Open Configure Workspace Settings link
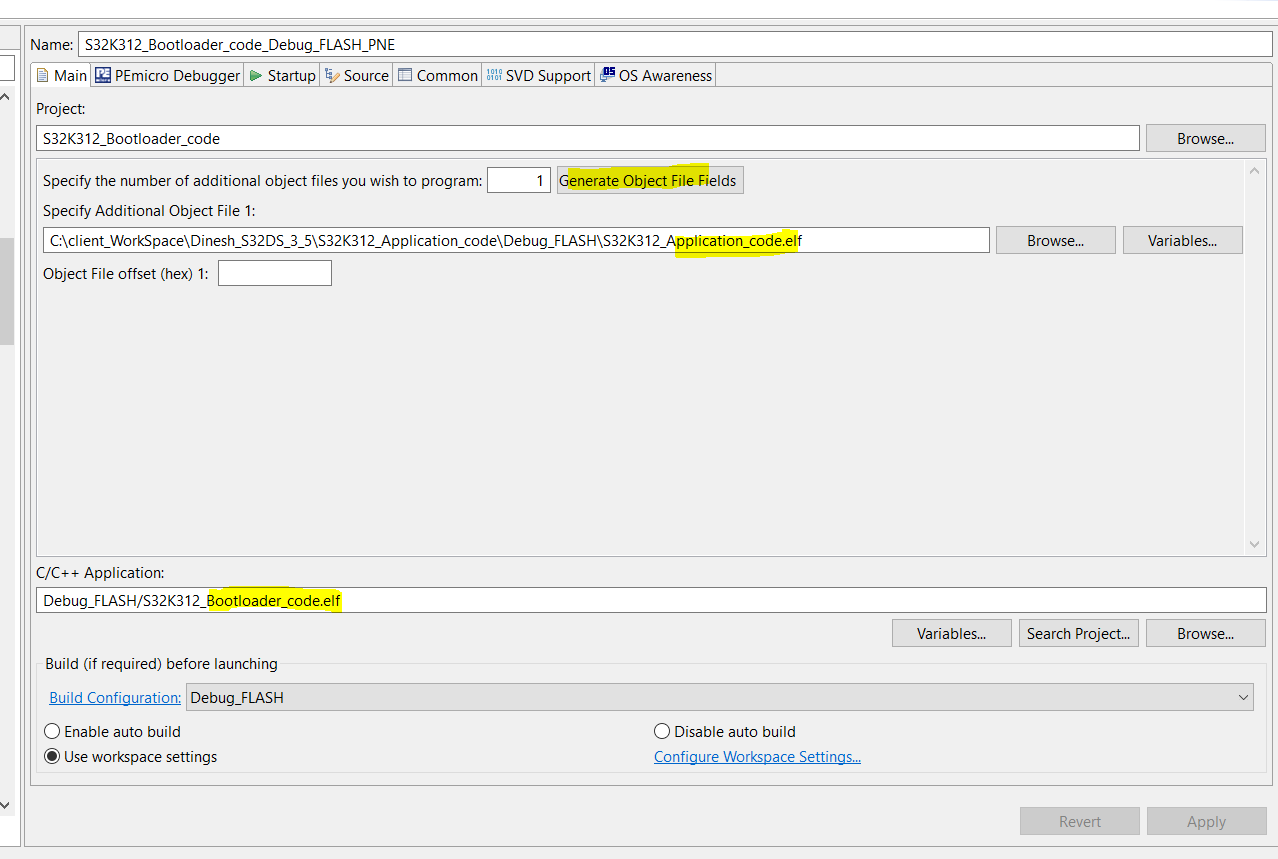This screenshot has height=859, width=1278. pyautogui.click(x=757, y=756)
